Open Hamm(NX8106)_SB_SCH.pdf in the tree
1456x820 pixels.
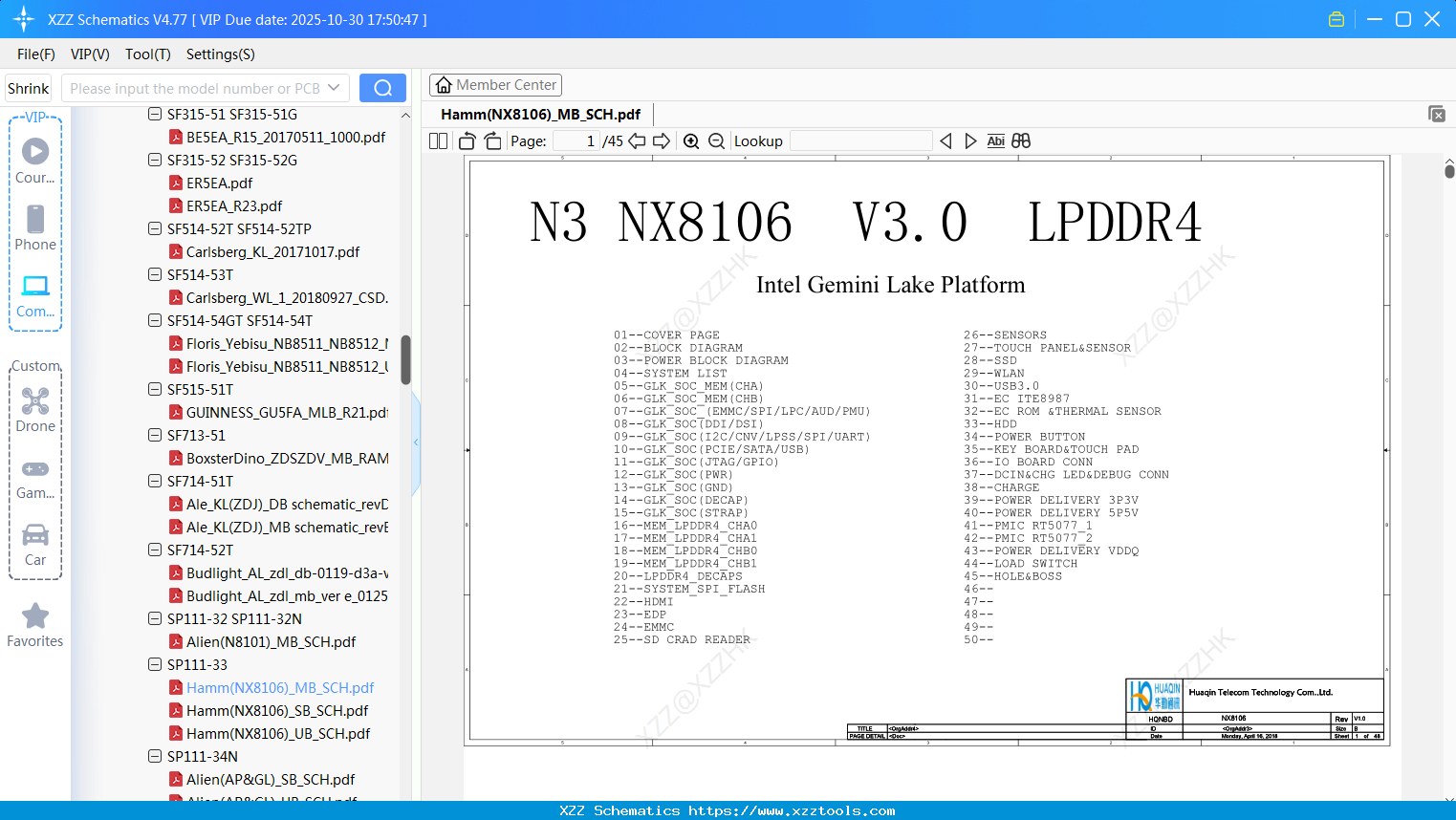pos(277,710)
